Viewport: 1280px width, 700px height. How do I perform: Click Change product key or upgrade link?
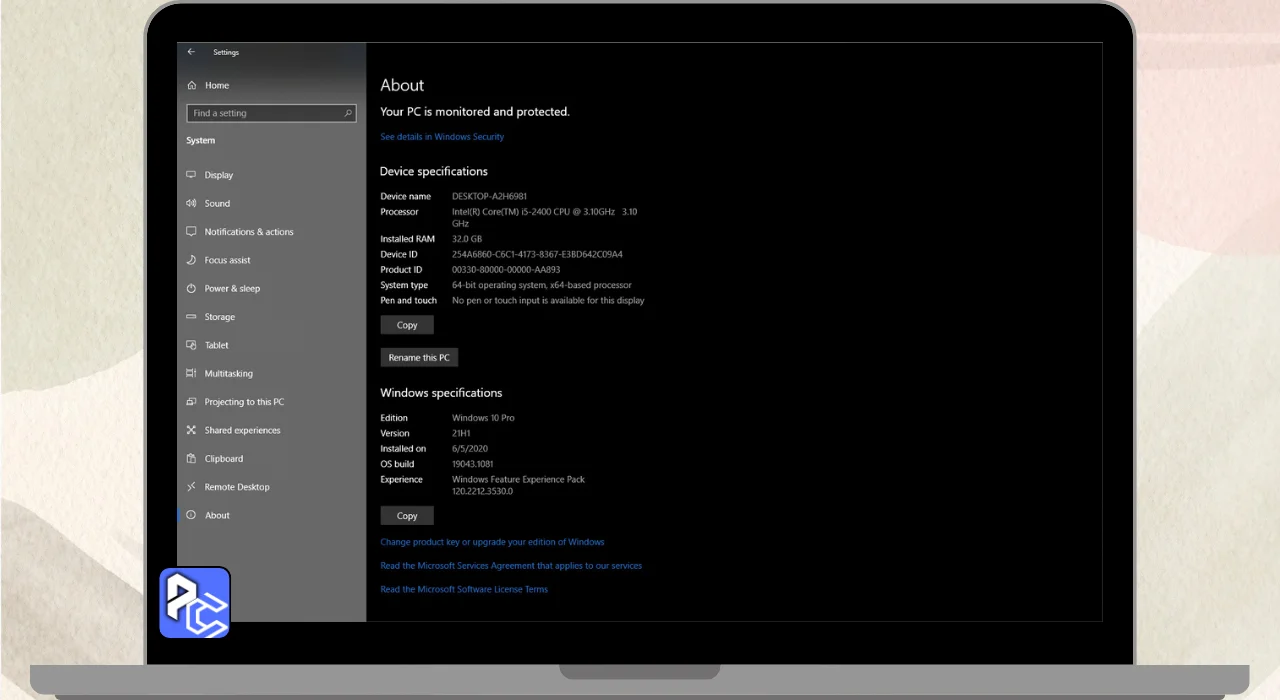492,542
